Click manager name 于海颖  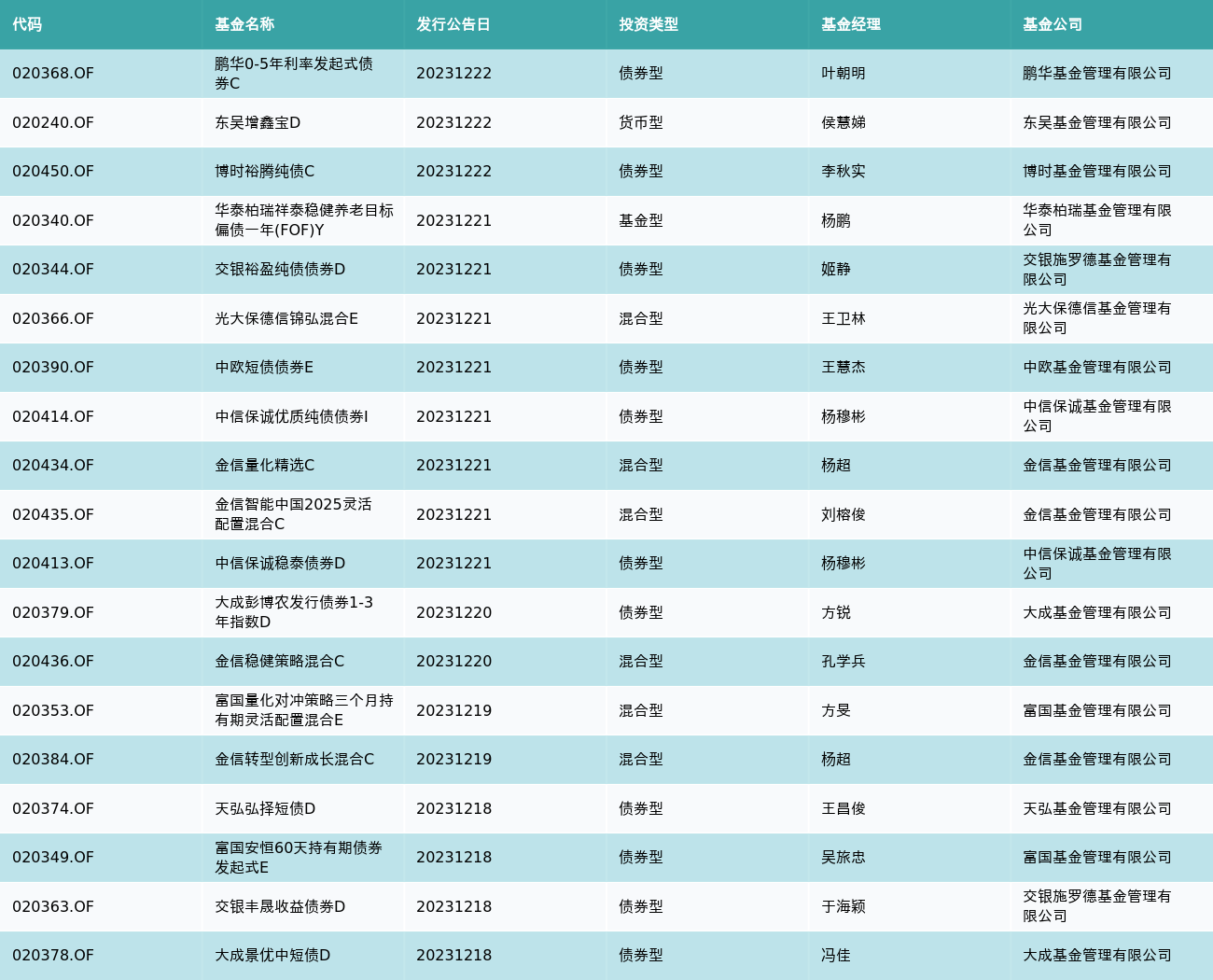844,906
